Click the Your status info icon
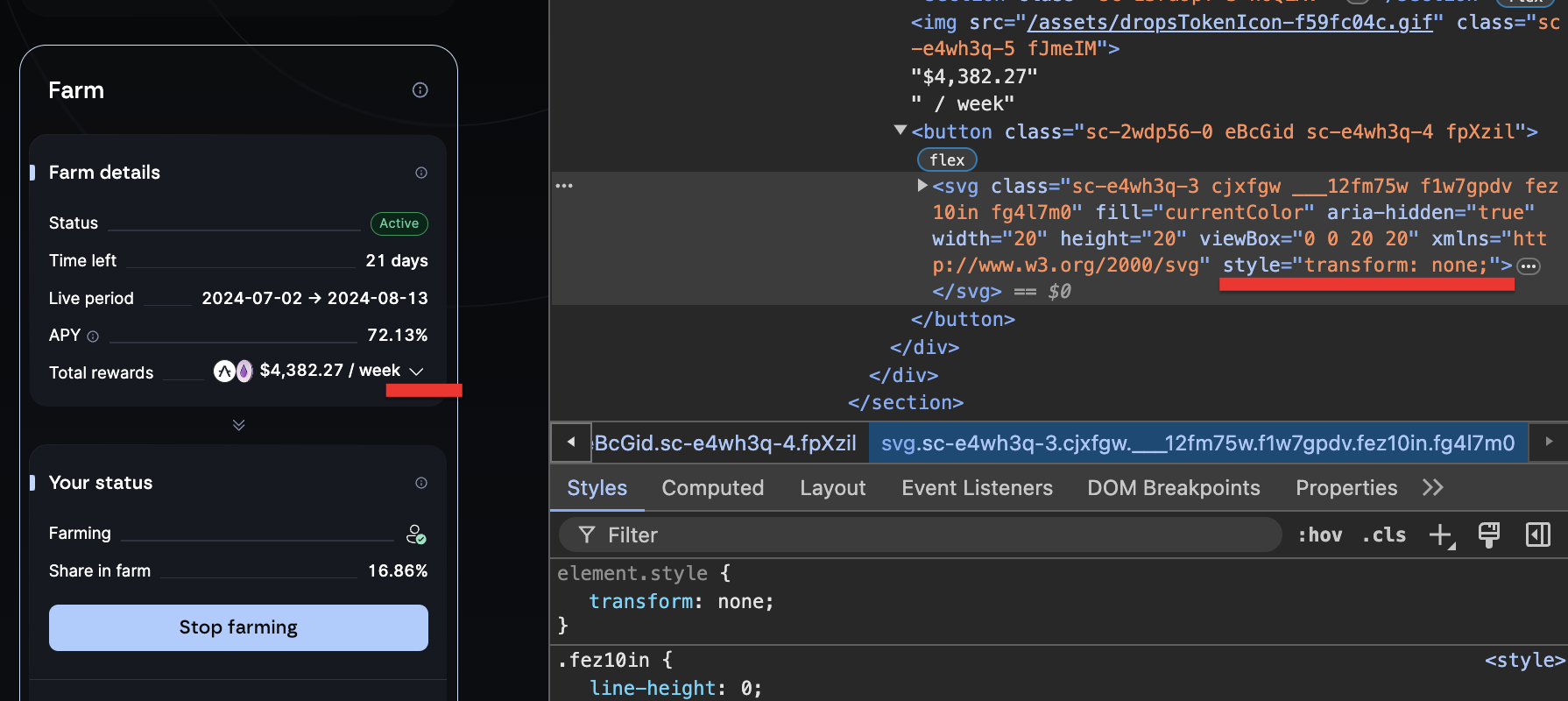 coord(421,483)
